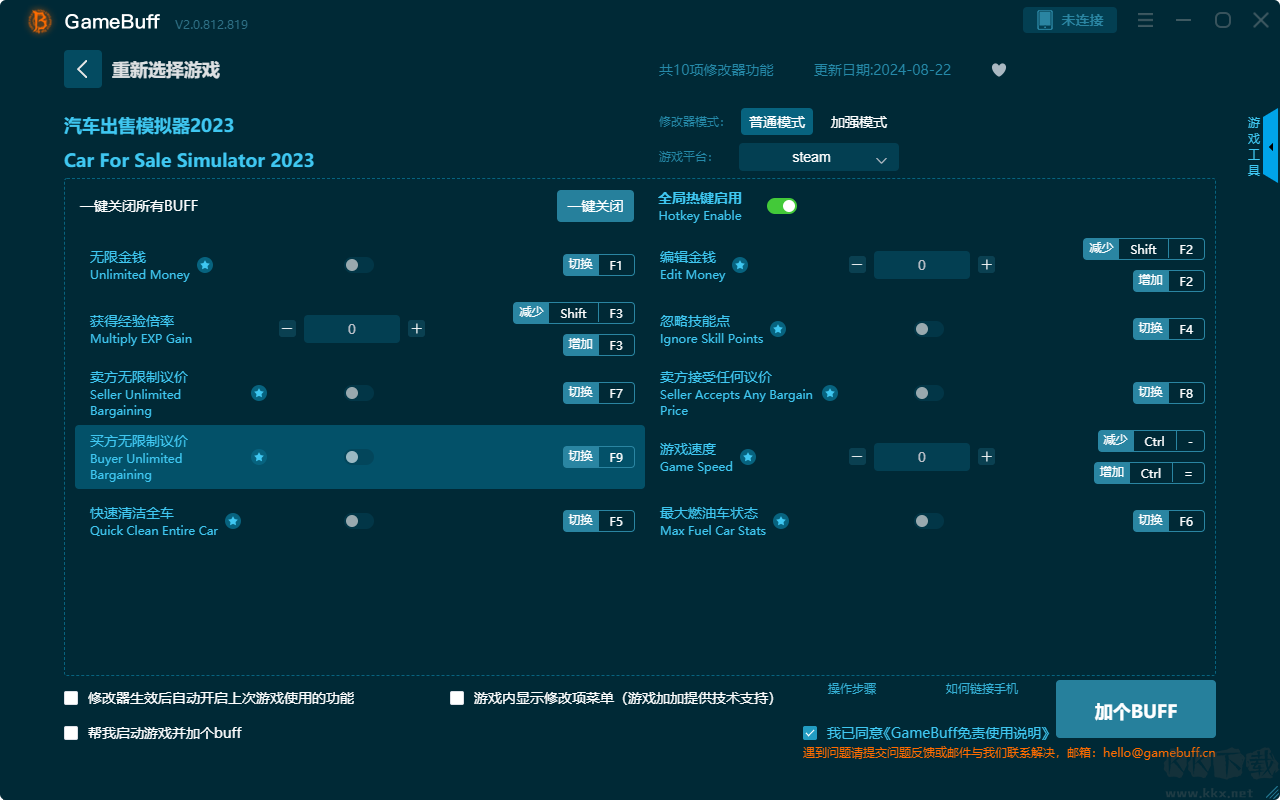Click star icon beside Max Fuel Car Stats
The width and height of the screenshot is (1280, 800).
click(x=781, y=521)
